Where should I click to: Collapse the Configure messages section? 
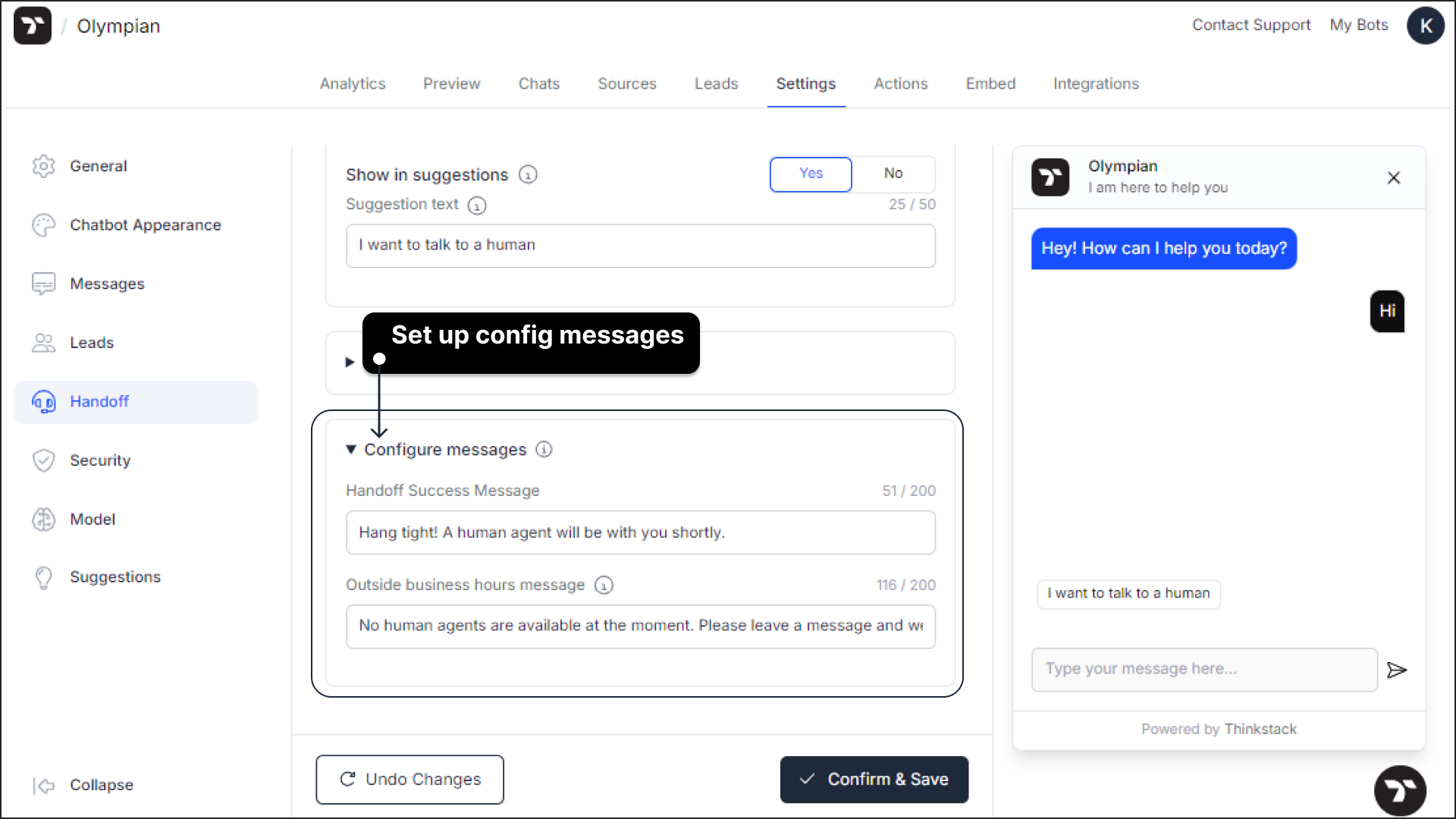click(x=351, y=450)
